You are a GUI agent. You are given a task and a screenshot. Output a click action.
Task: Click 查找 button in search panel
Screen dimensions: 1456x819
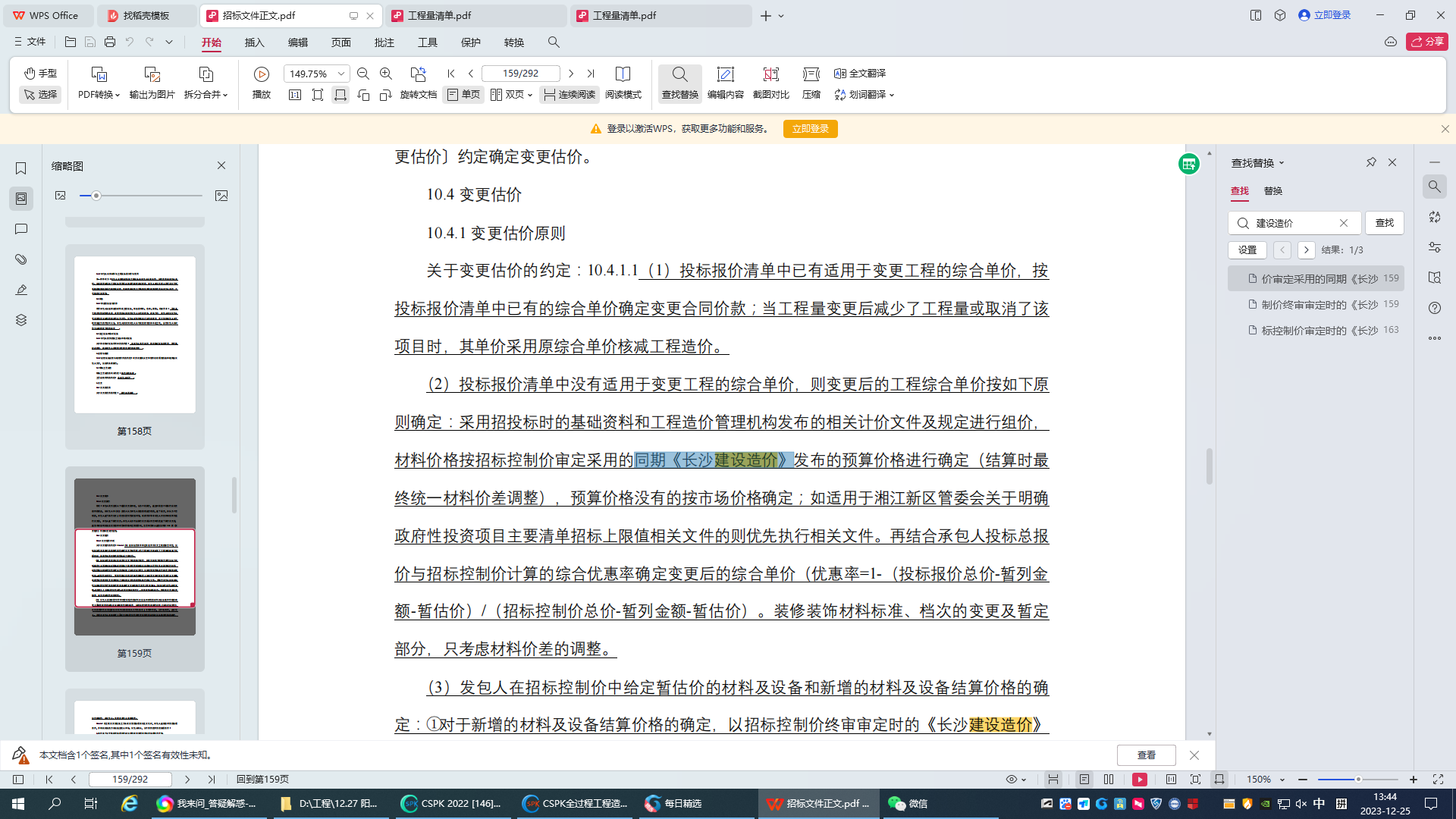pyautogui.click(x=1385, y=222)
